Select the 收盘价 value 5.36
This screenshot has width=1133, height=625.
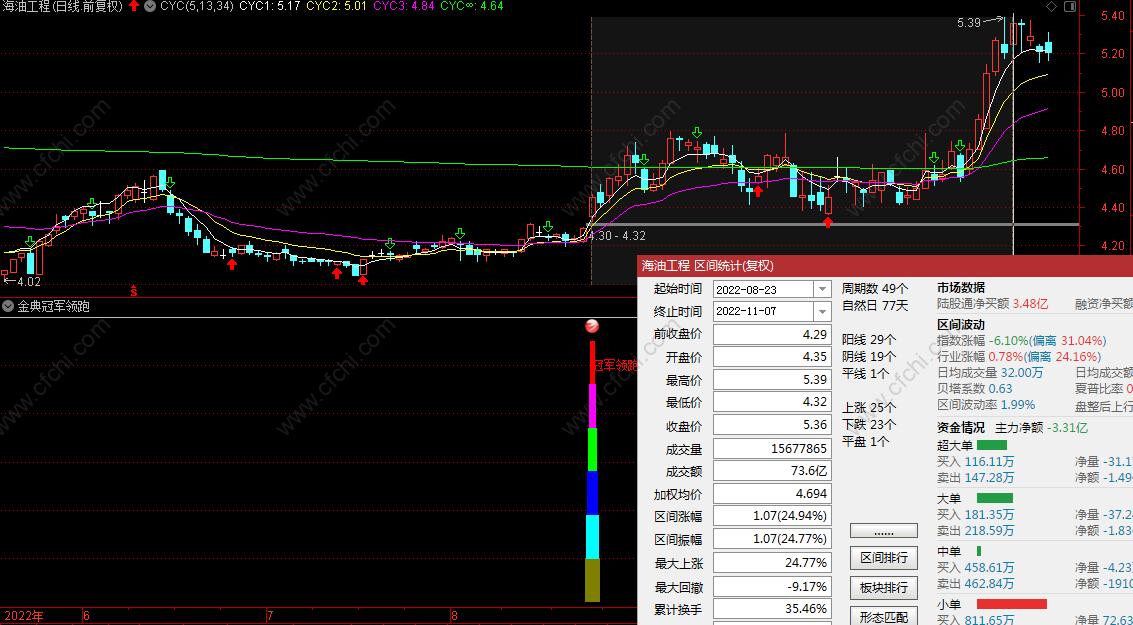(x=772, y=425)
